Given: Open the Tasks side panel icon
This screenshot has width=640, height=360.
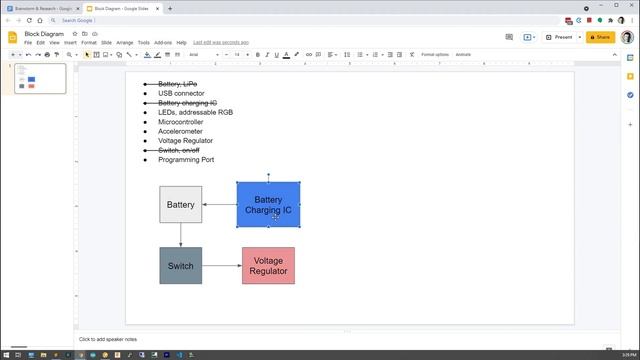Looking at the screenshot, I should click(630, 95).
